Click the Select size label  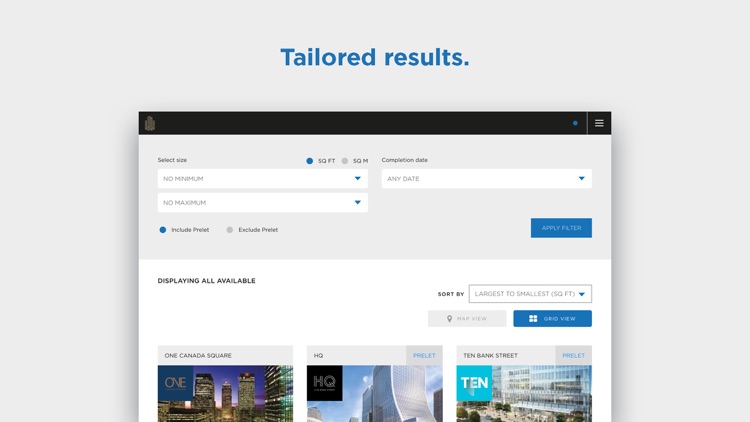172,160
